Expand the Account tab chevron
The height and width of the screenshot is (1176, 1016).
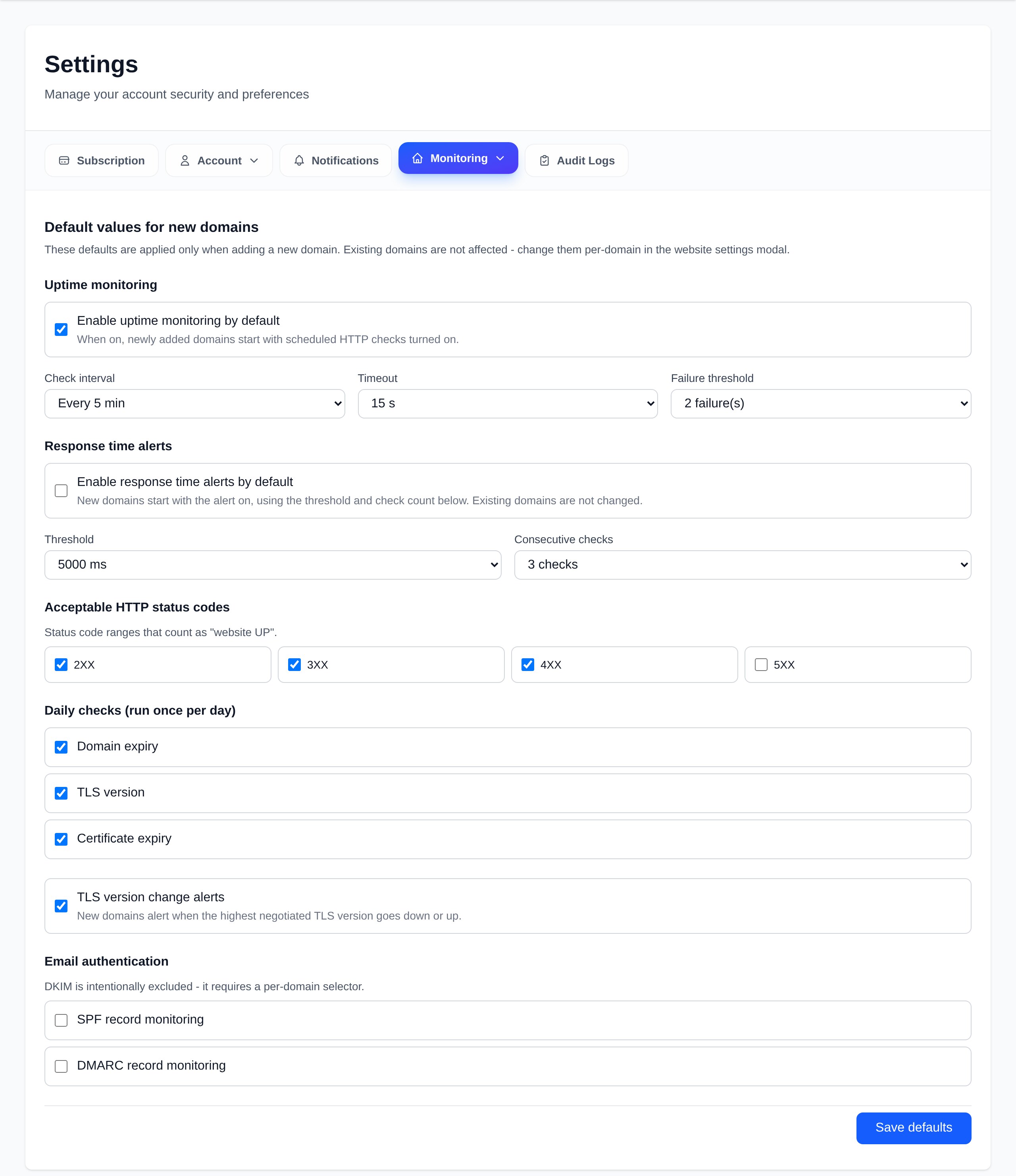pos(254,161)
